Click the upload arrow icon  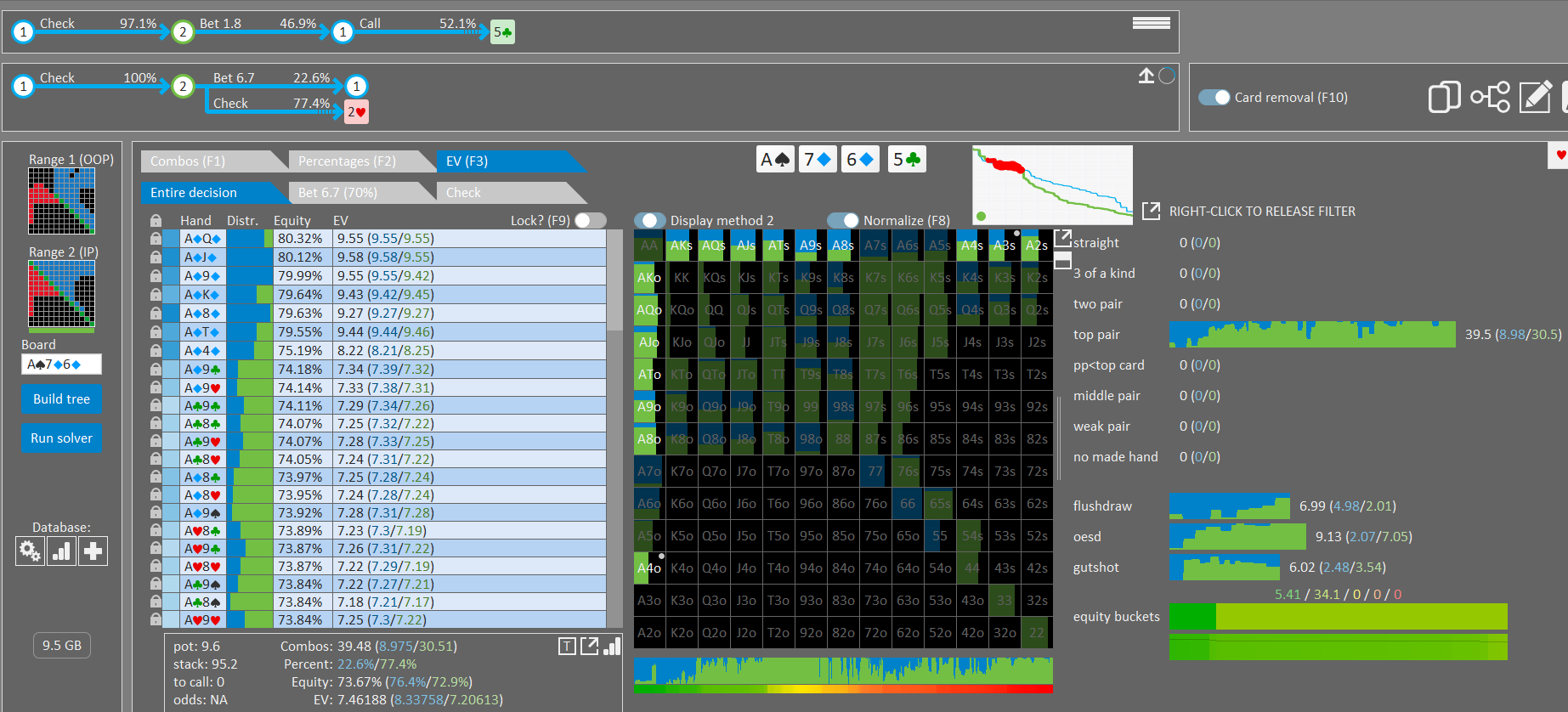[1146, 76]
